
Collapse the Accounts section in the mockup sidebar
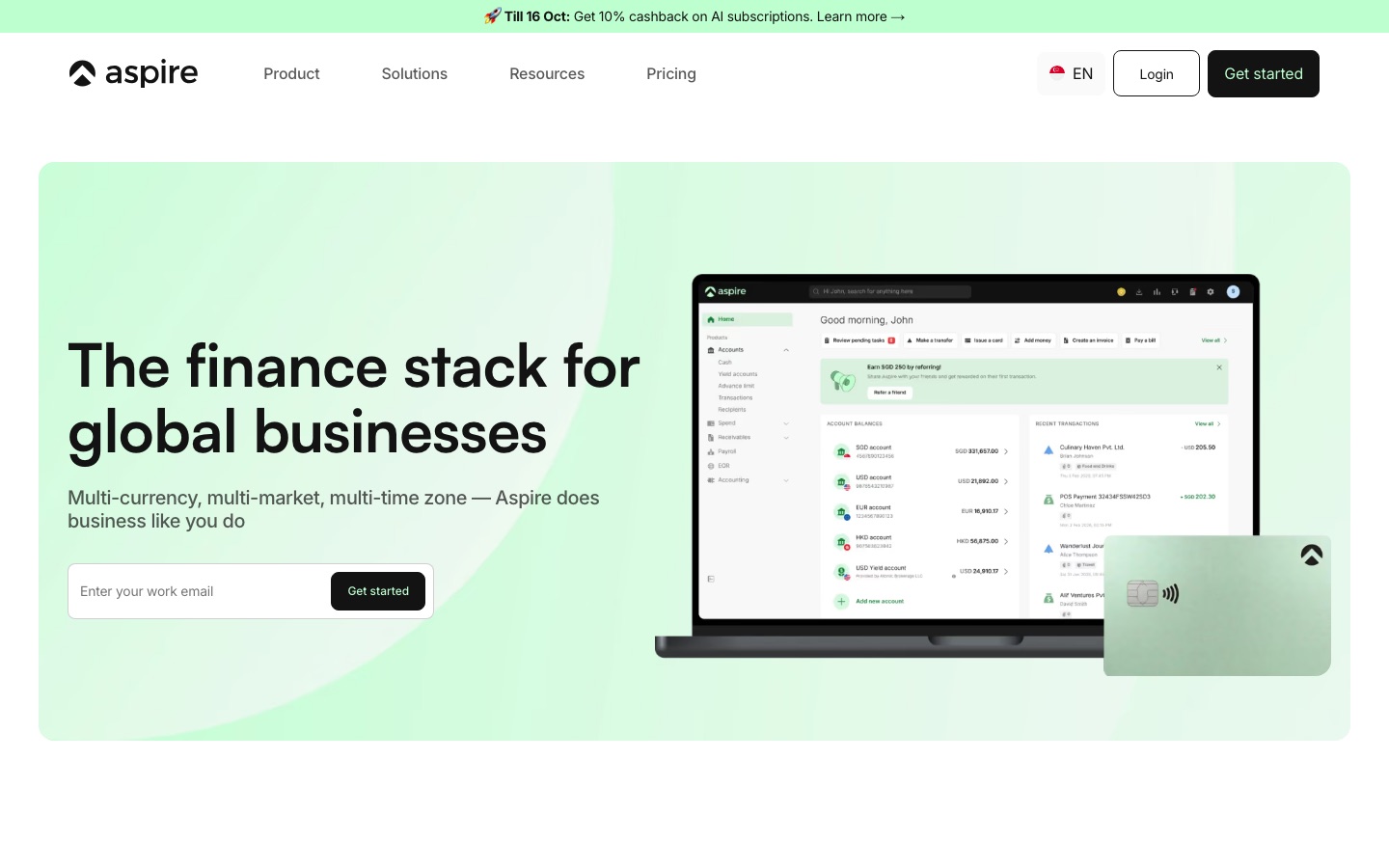(x=786, y=350)
